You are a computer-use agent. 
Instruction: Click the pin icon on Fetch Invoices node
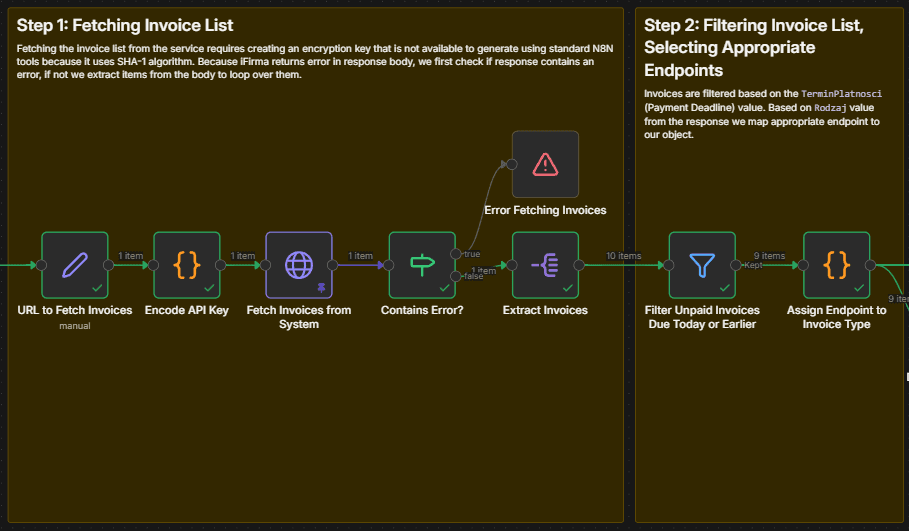pos(323,287)
